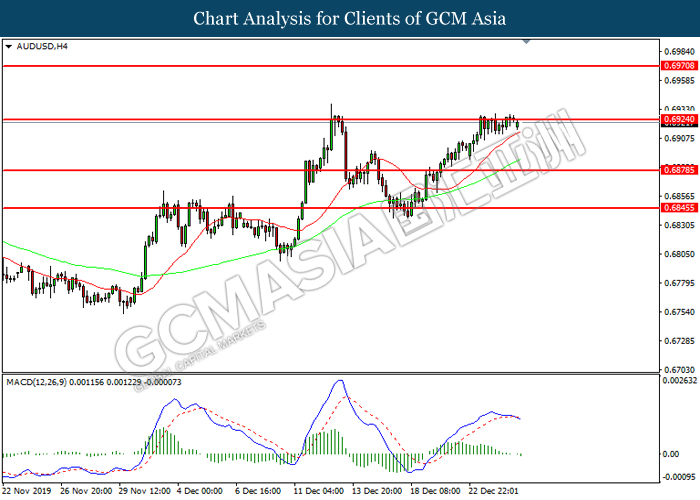This screenshot has width=700, height=500.
Task: Click the 4 Dec 00:00 time label
Action: click(200, 491)
